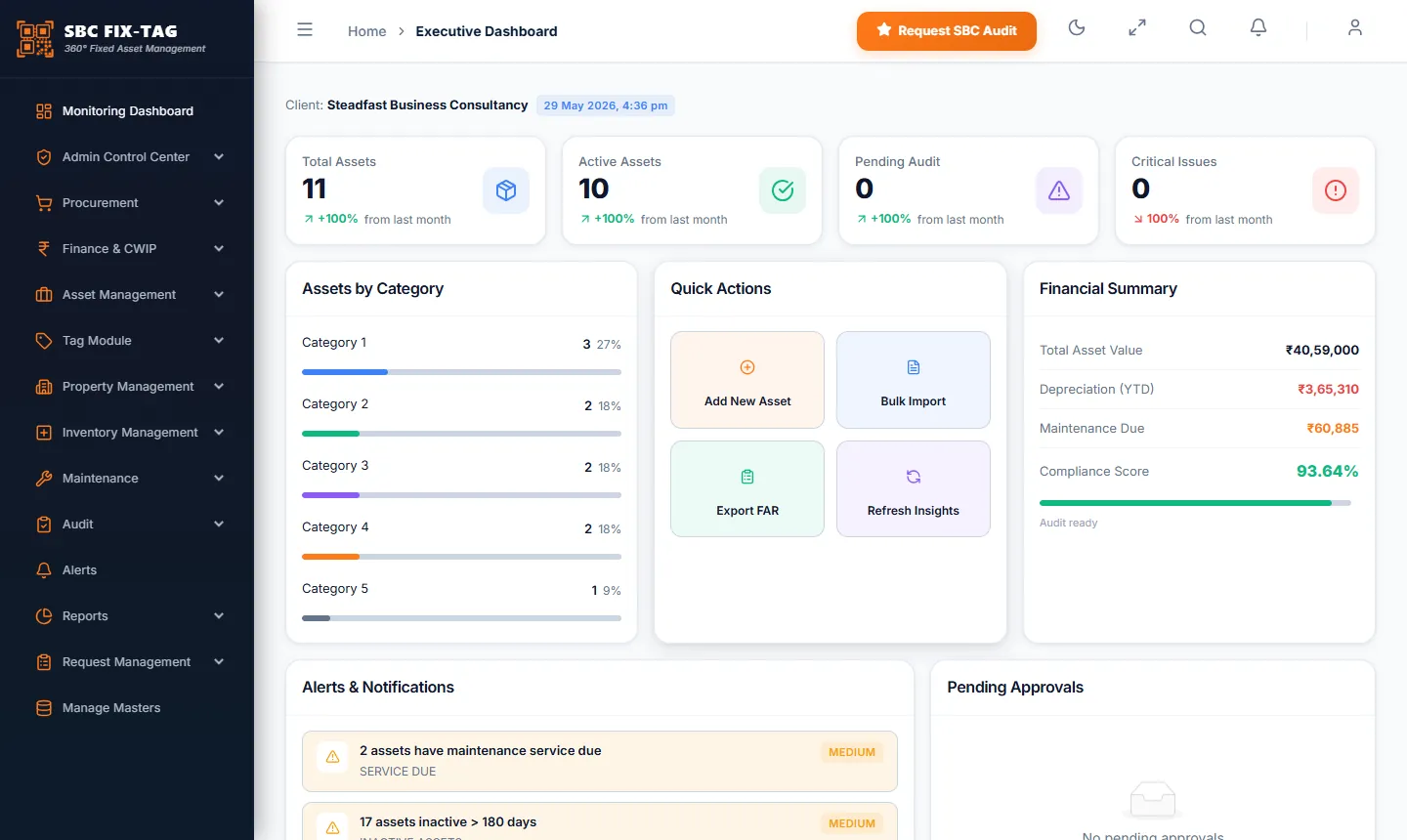Viewport: 1407px width, 840px height.
Task: Click the Pending Audit warning triangle icon
Action: [x=1059, y=190]
